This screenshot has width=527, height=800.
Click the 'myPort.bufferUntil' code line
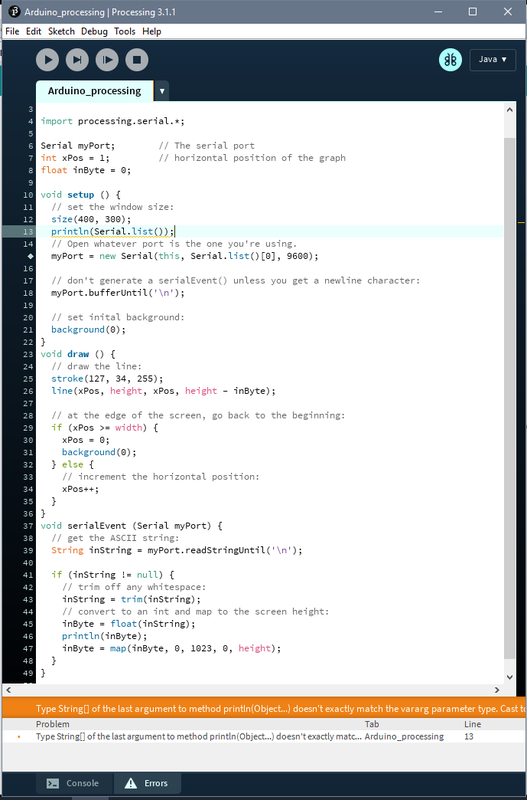pyautogui.click(x=118, y=293)
